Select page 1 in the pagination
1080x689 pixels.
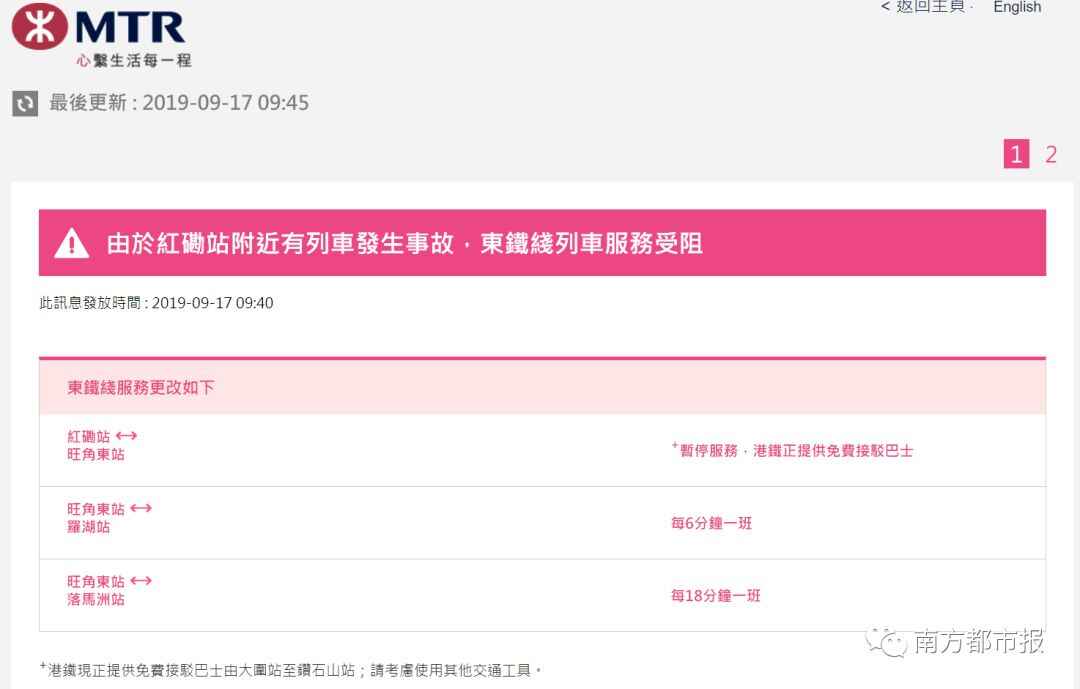tap(1016, 154)
